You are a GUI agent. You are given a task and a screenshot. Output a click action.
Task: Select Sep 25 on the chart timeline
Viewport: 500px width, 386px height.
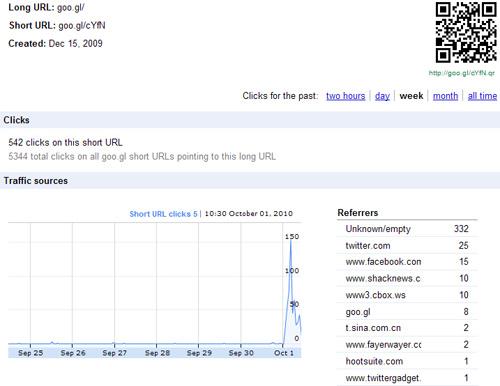point(30,353)
